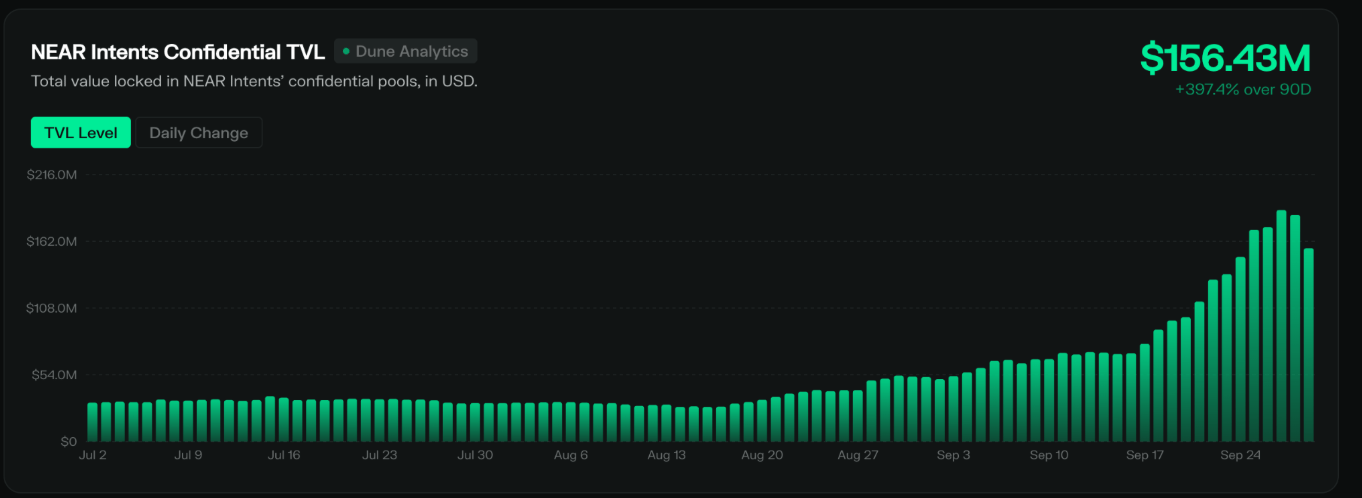Click the Sep 3 x-axis label
Viewport: 1362px width, 498px height.
click(953, 455)
